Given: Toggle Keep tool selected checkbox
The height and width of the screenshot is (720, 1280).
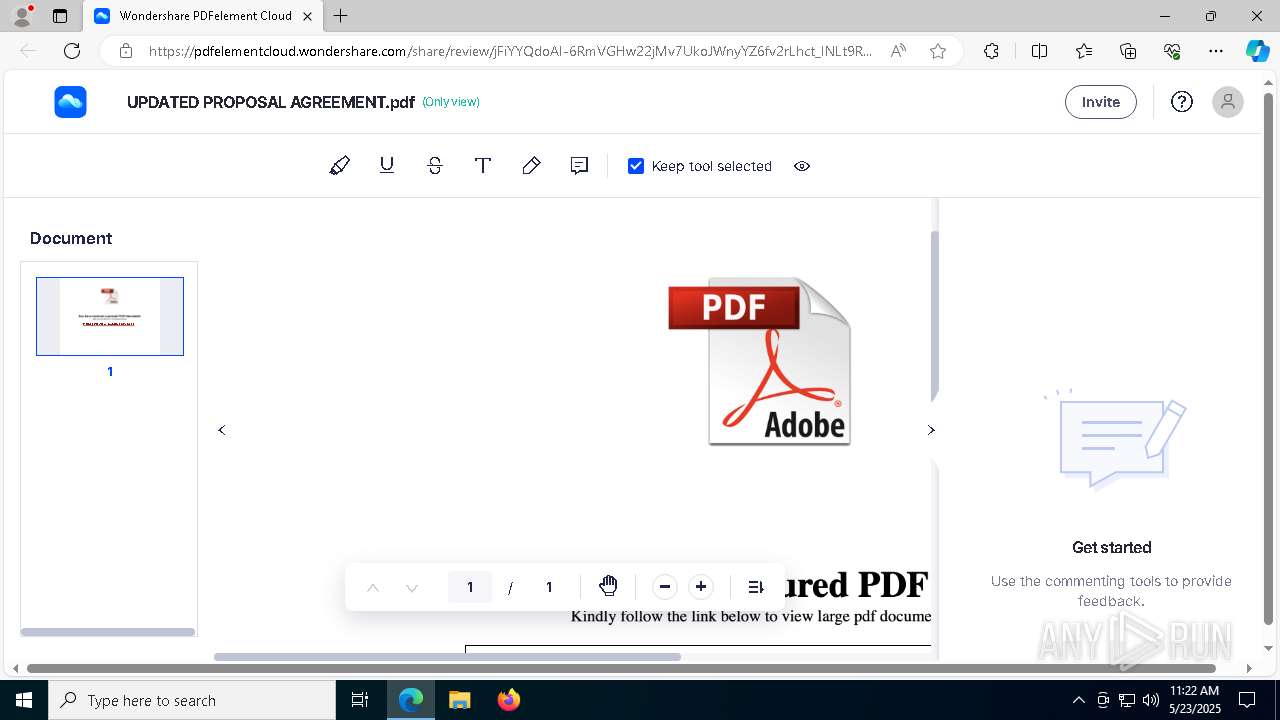Looking at the screenshot, I should click(636, 166).
